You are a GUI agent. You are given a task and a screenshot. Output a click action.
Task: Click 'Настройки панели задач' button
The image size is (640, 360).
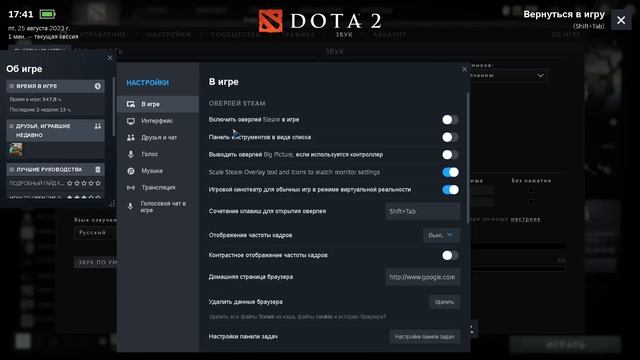coord(424,337)
